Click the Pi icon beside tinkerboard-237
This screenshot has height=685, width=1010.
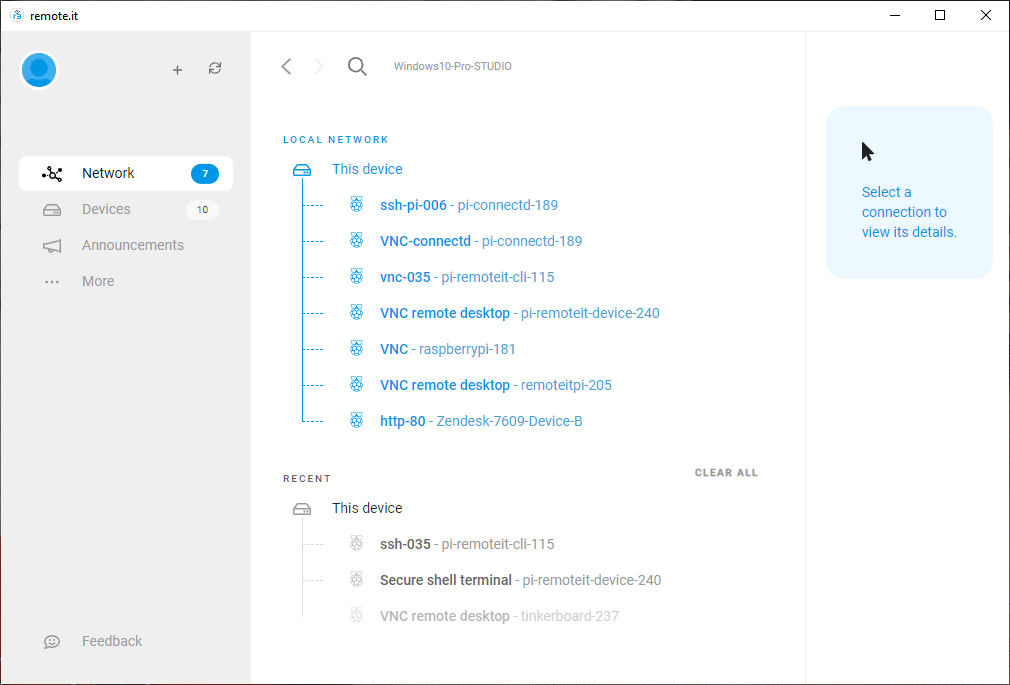356,615
